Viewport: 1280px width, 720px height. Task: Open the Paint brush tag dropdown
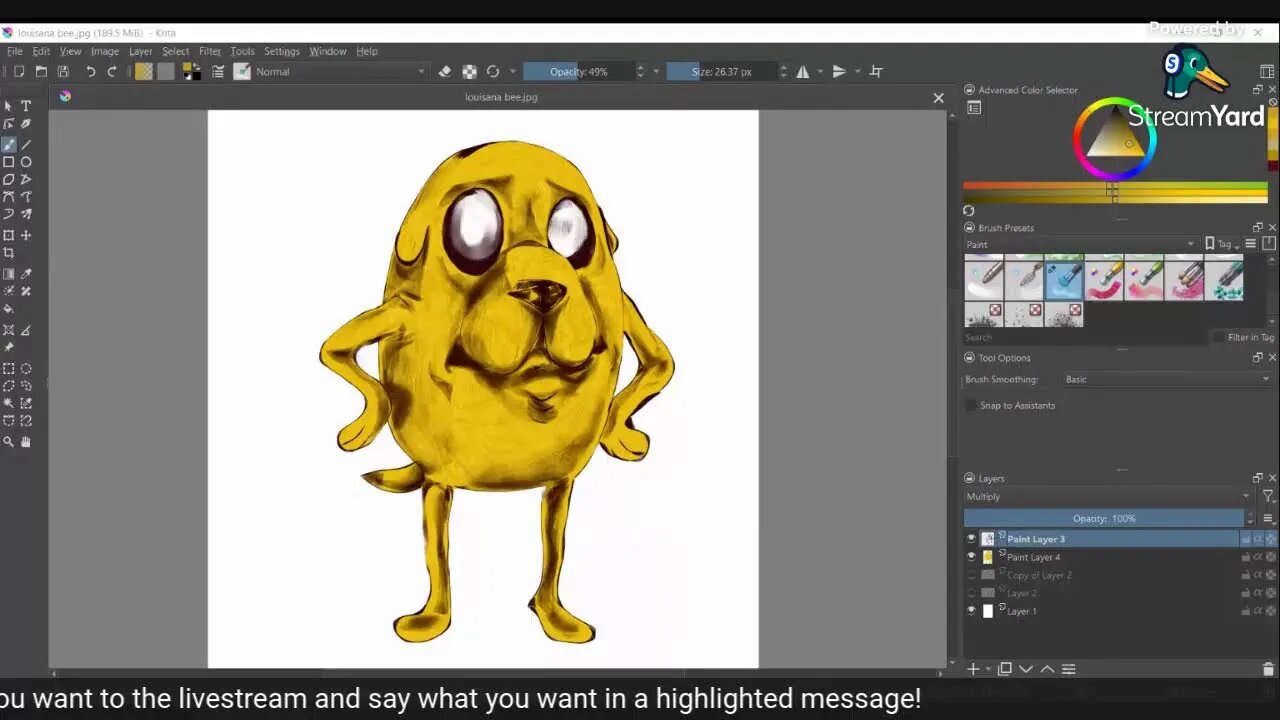pyautogui.click(x=1080, y=244)
